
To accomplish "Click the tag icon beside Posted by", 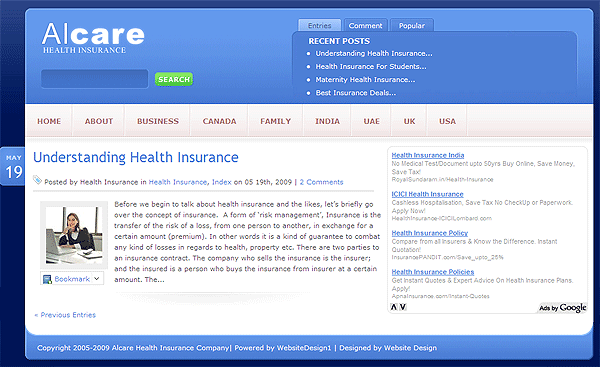I will [38, 180].
